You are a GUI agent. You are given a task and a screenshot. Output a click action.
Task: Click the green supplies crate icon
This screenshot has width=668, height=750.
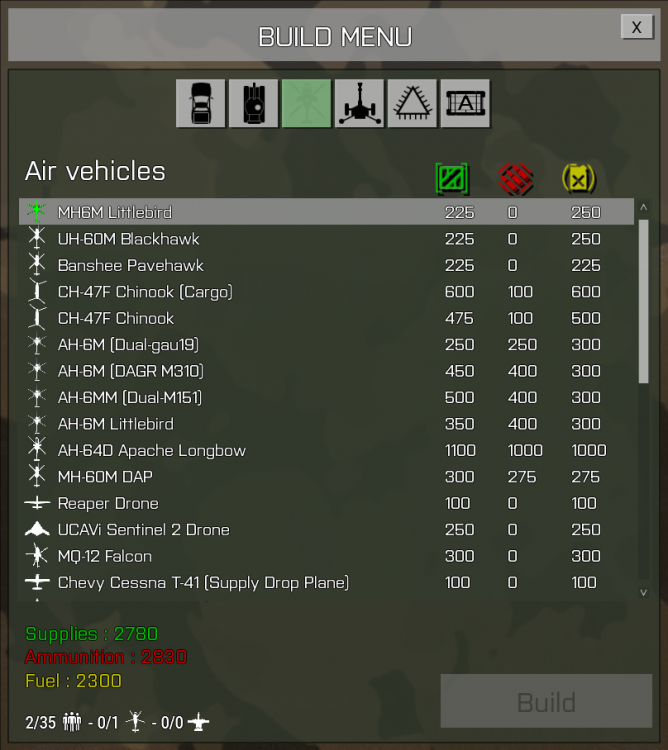click(452, 179)
